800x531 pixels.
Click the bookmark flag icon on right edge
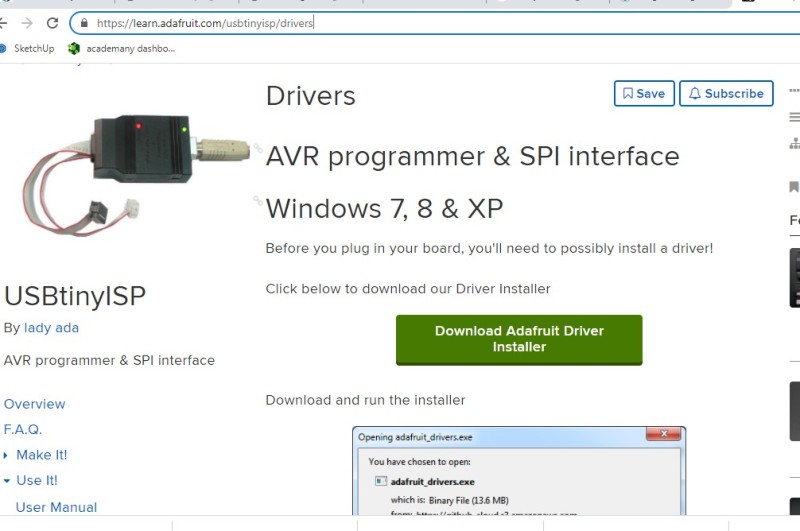pos(794,187)
